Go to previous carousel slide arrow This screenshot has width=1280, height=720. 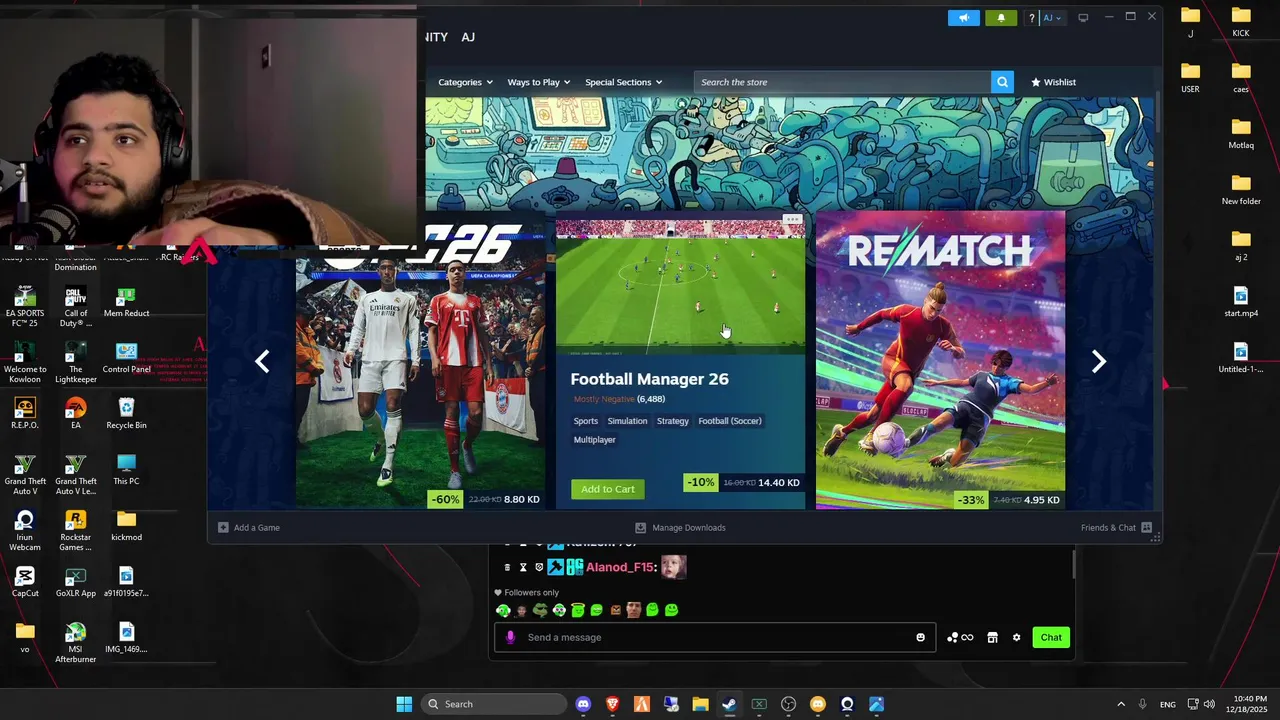tap(262, 362)
